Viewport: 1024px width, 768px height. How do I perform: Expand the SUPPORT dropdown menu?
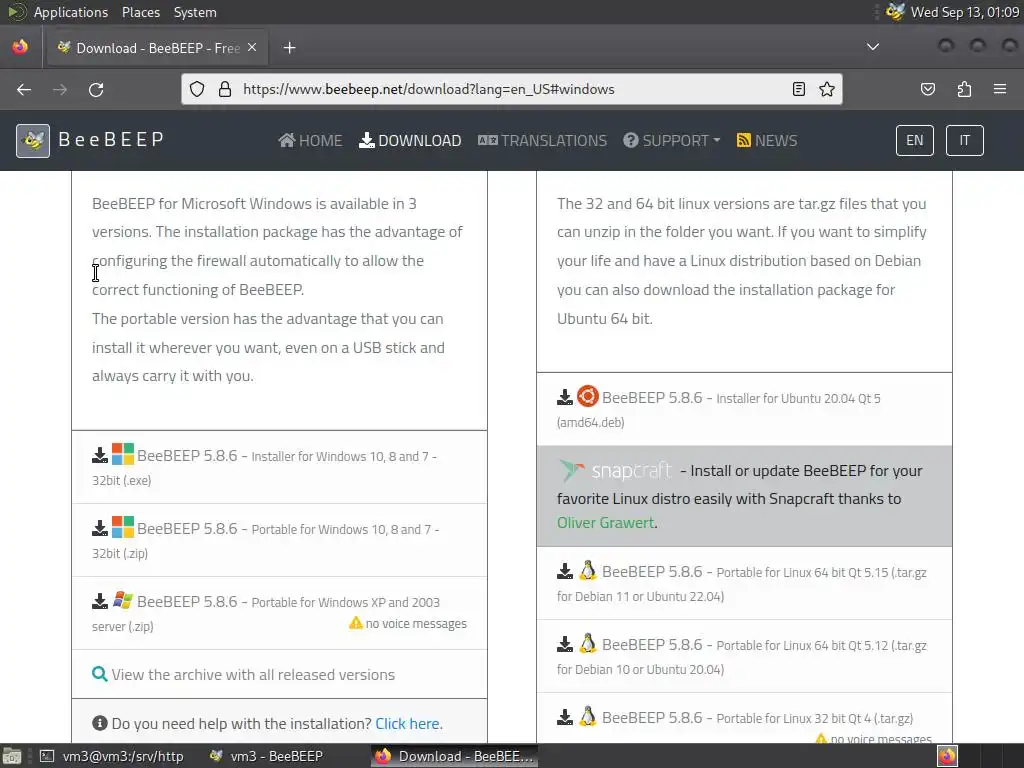tap(671, 140)
